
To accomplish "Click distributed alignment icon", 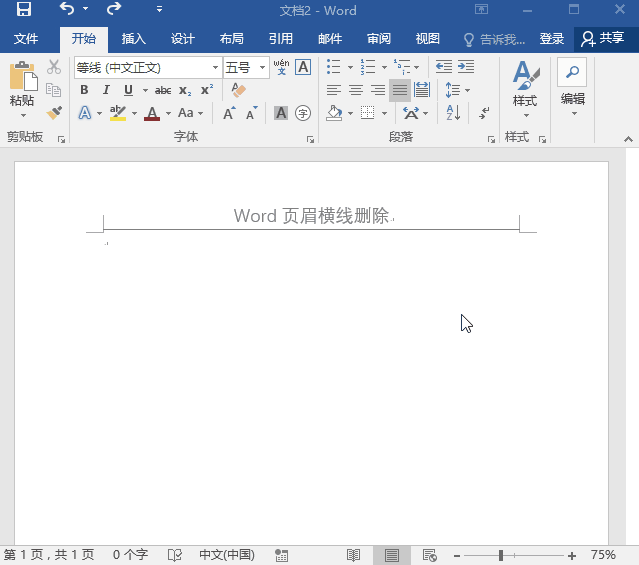I will click(422, 90).
